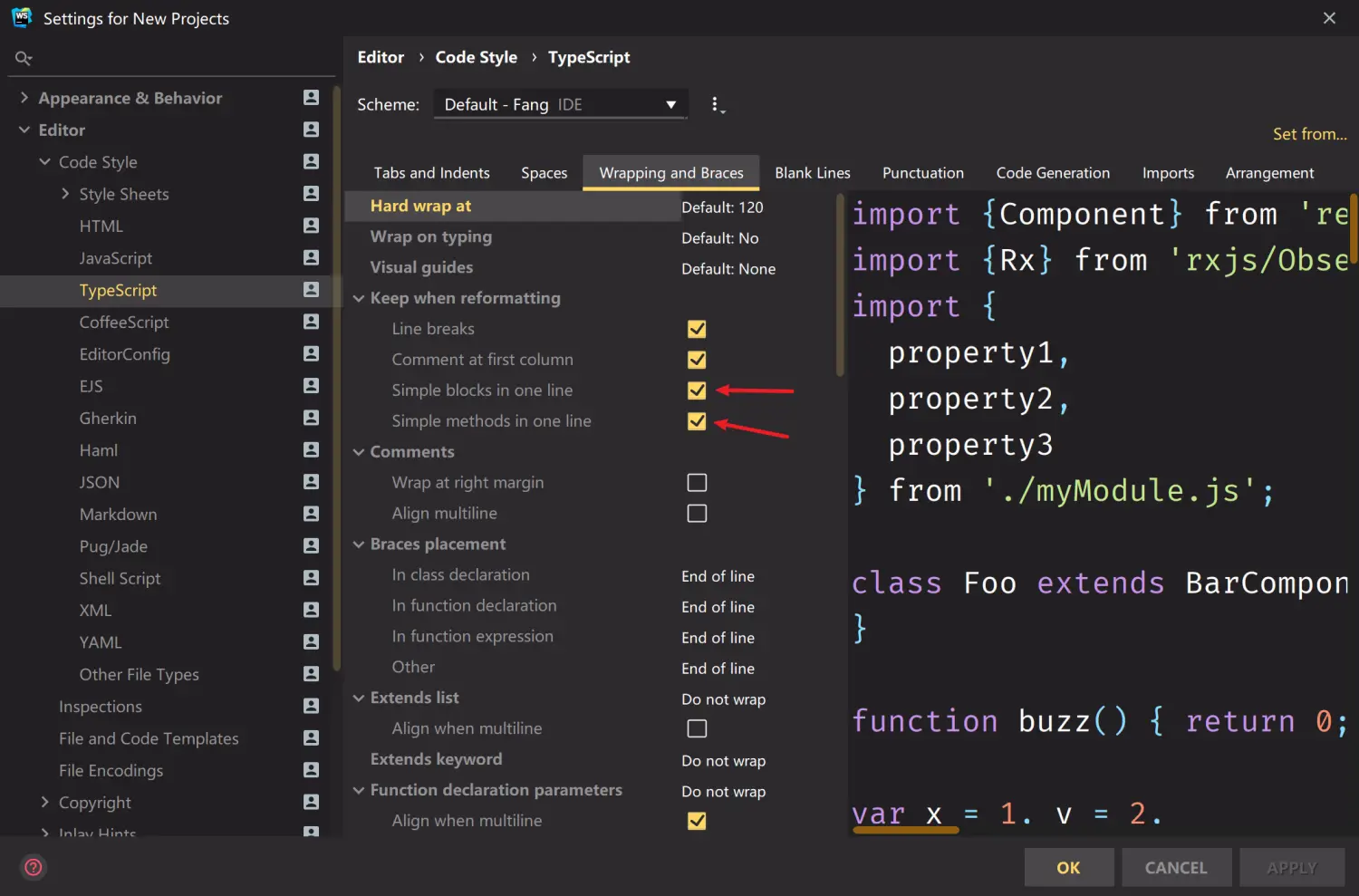1359x896 pixels.
Task: Click the Set from... link
Action: (1309, 133)
